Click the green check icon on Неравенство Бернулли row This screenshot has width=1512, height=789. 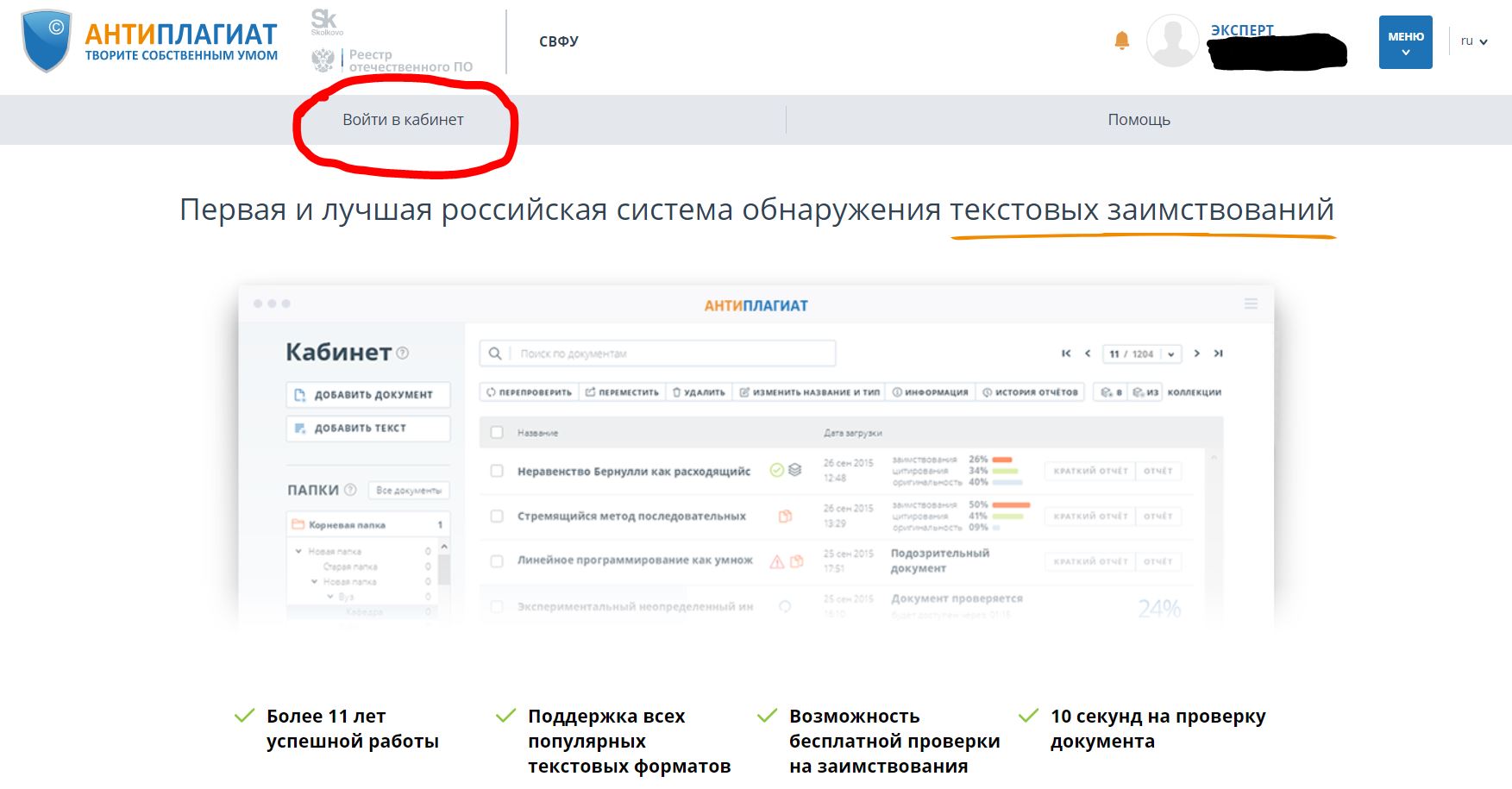(x=776, y=470)
